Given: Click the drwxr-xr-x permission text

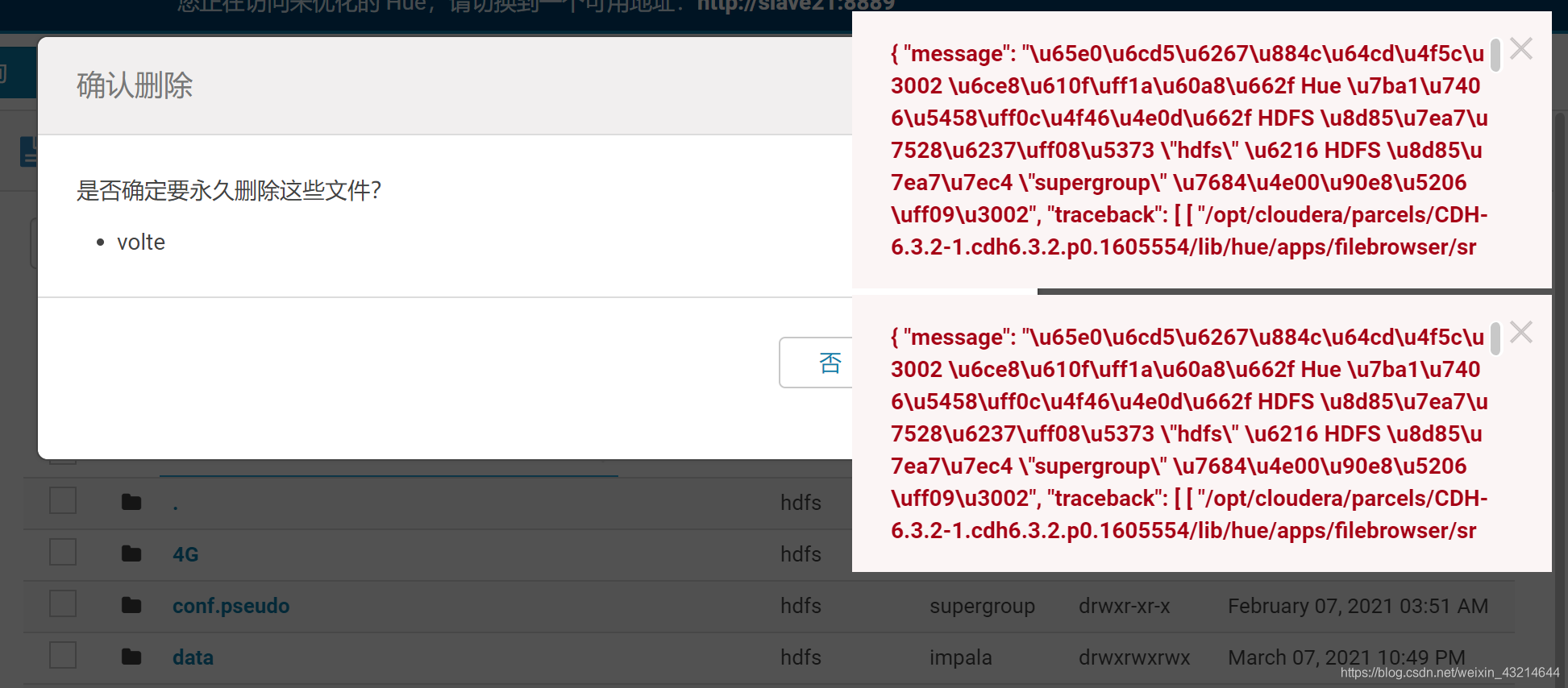Looking at the screenshot, I should click(1124, 606).
